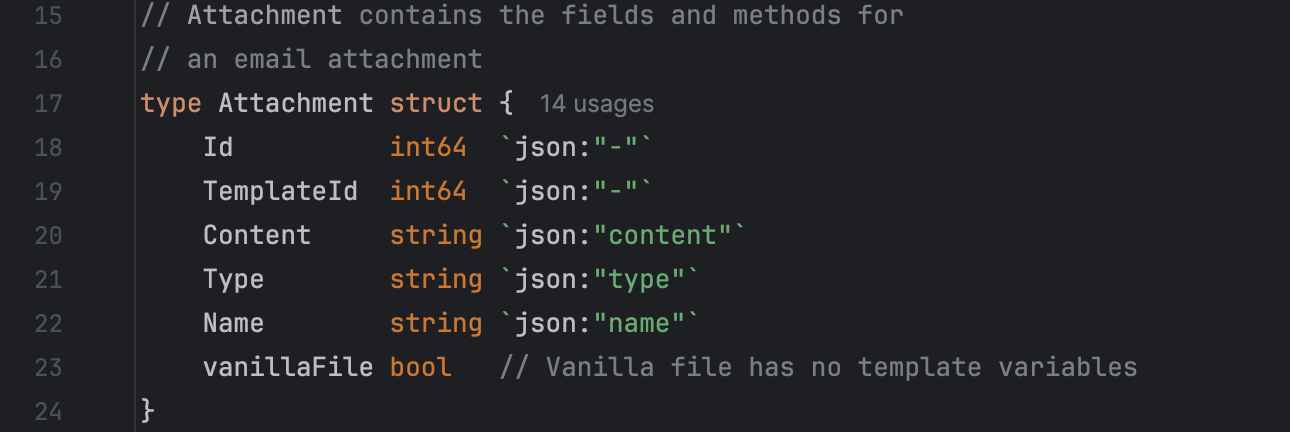
Task: Click line number 23 in the gutter
Action: (x=48, y=368)
